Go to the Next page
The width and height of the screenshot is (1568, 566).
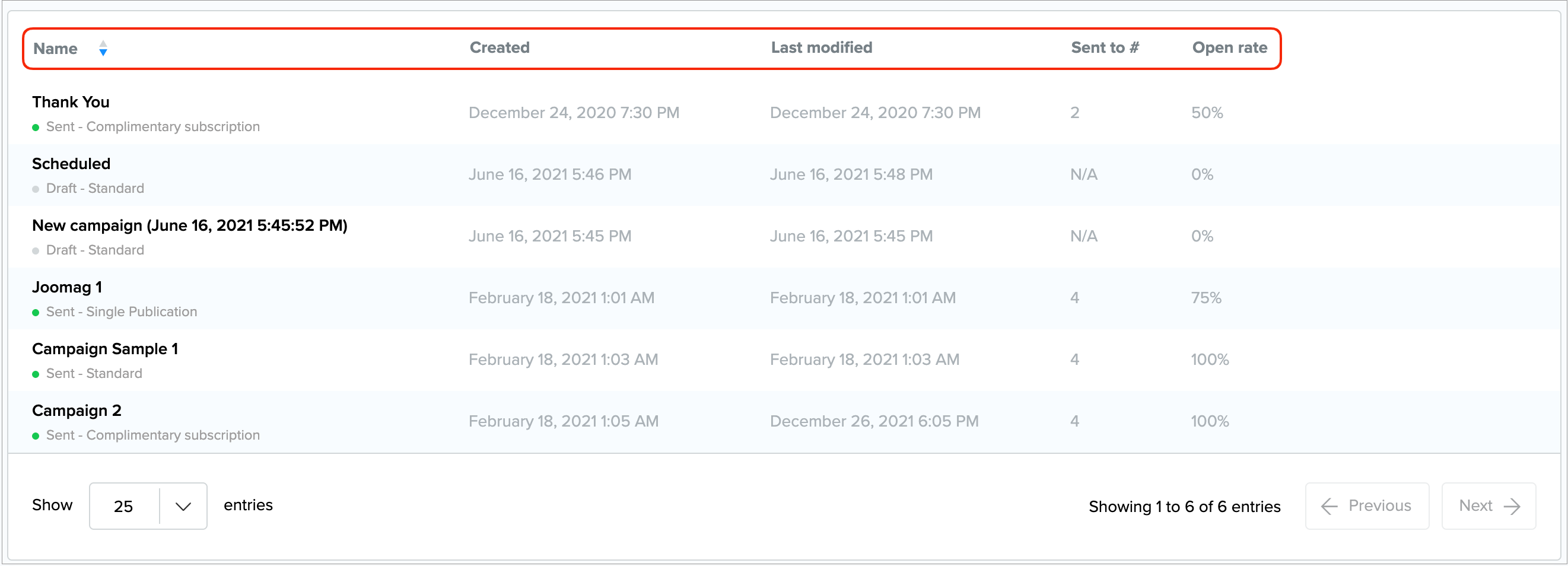click(1489, 506)
